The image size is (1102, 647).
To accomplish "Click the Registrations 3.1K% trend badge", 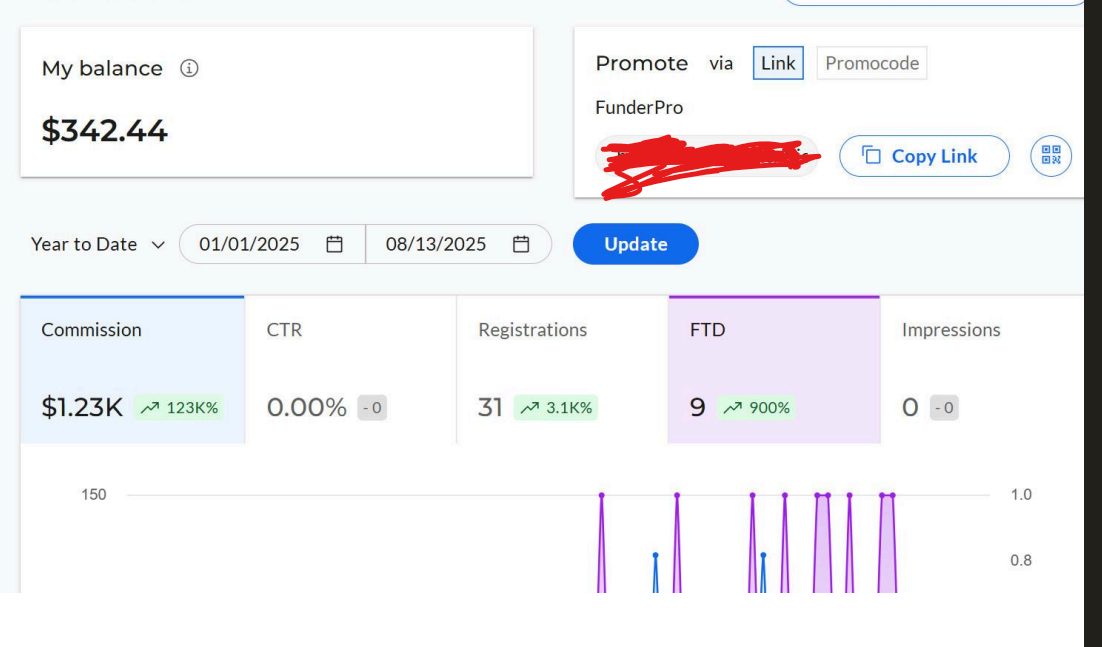I will pos(556,407).
